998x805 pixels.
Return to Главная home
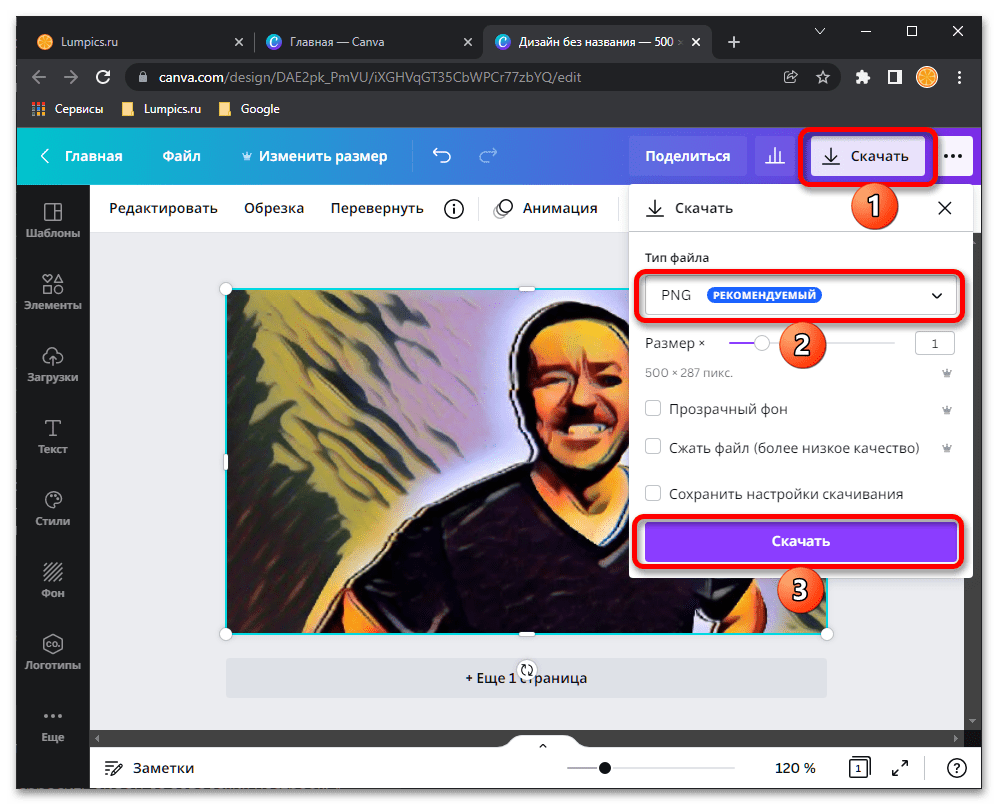click(x=81, y=156)
